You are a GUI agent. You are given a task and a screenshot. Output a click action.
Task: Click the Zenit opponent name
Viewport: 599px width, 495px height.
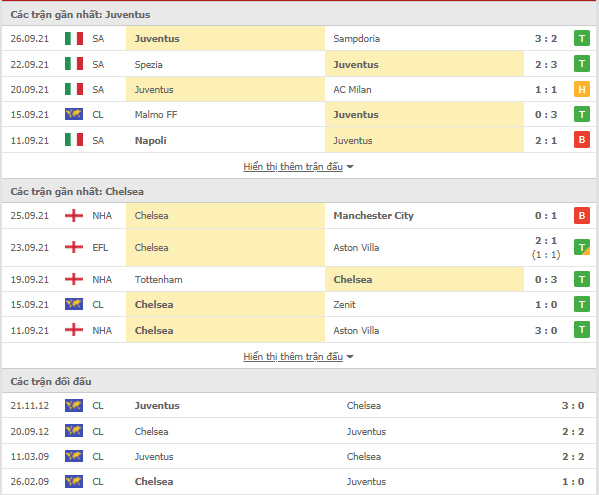pos(344,304)
